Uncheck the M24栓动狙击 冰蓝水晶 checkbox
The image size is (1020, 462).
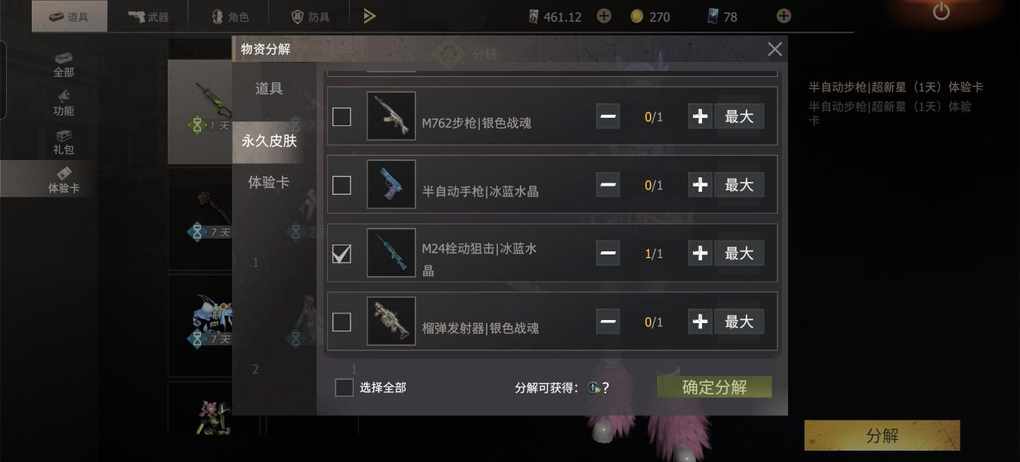(342, 253)
